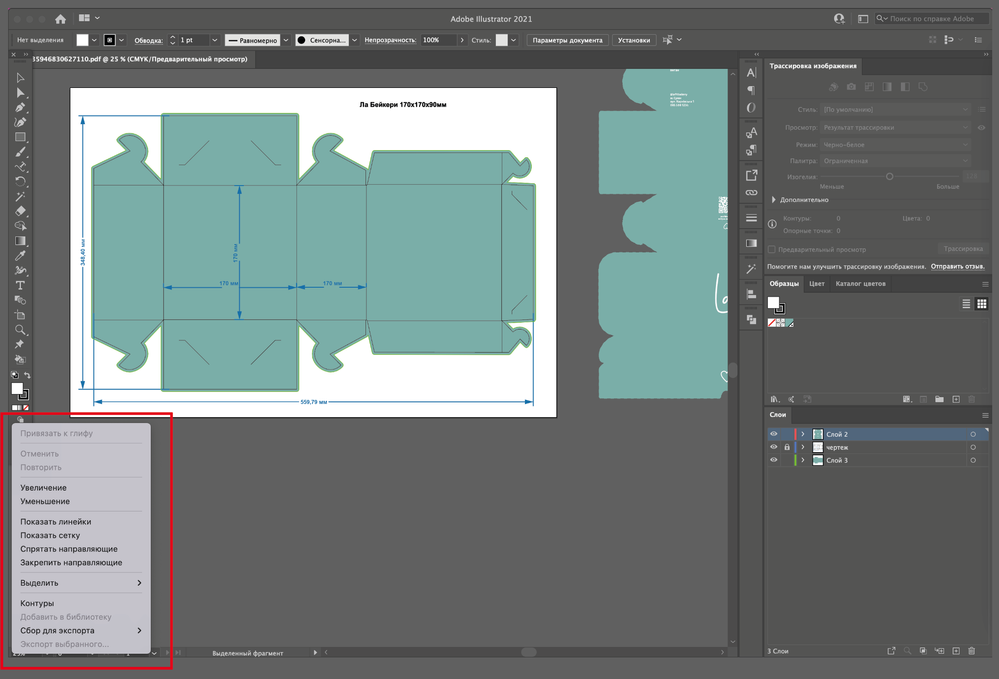999x679 pixels.
Task: Click the teal color swatch in Образцы
Action: pos(789,323)
